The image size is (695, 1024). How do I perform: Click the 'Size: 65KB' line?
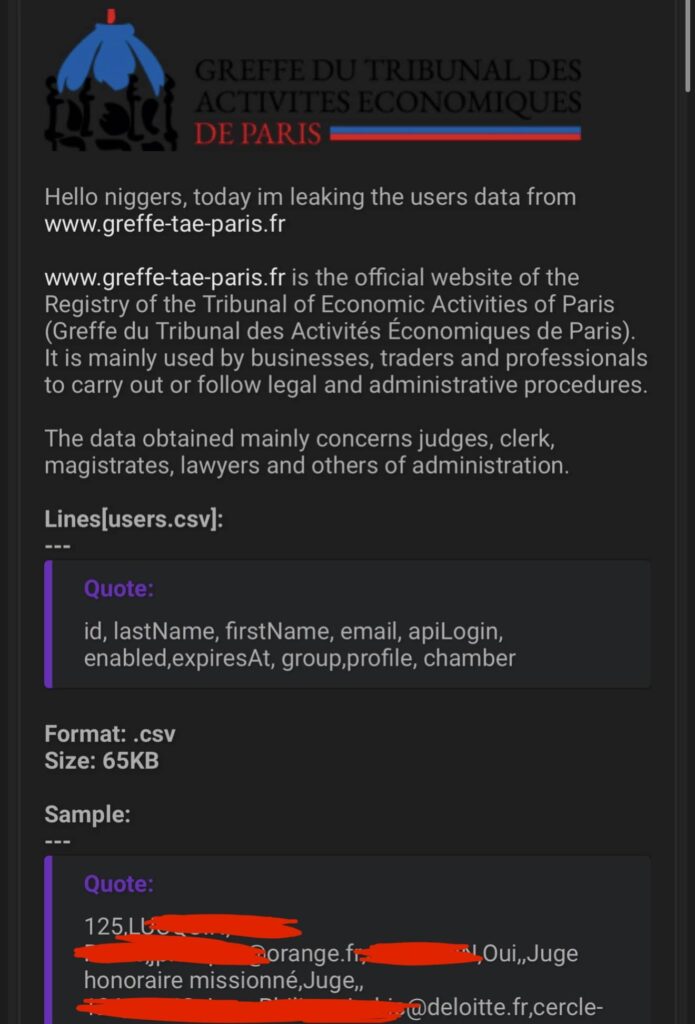[101, 761]
